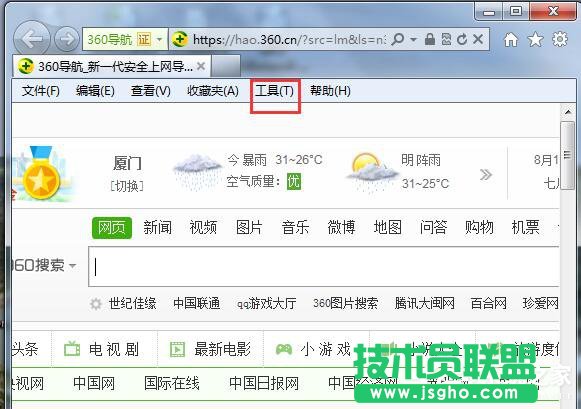Image resolution: width=581 pixels, height=409 pixels.
Task: Click the 360 site icon in address bar
Action: (180, 39)
